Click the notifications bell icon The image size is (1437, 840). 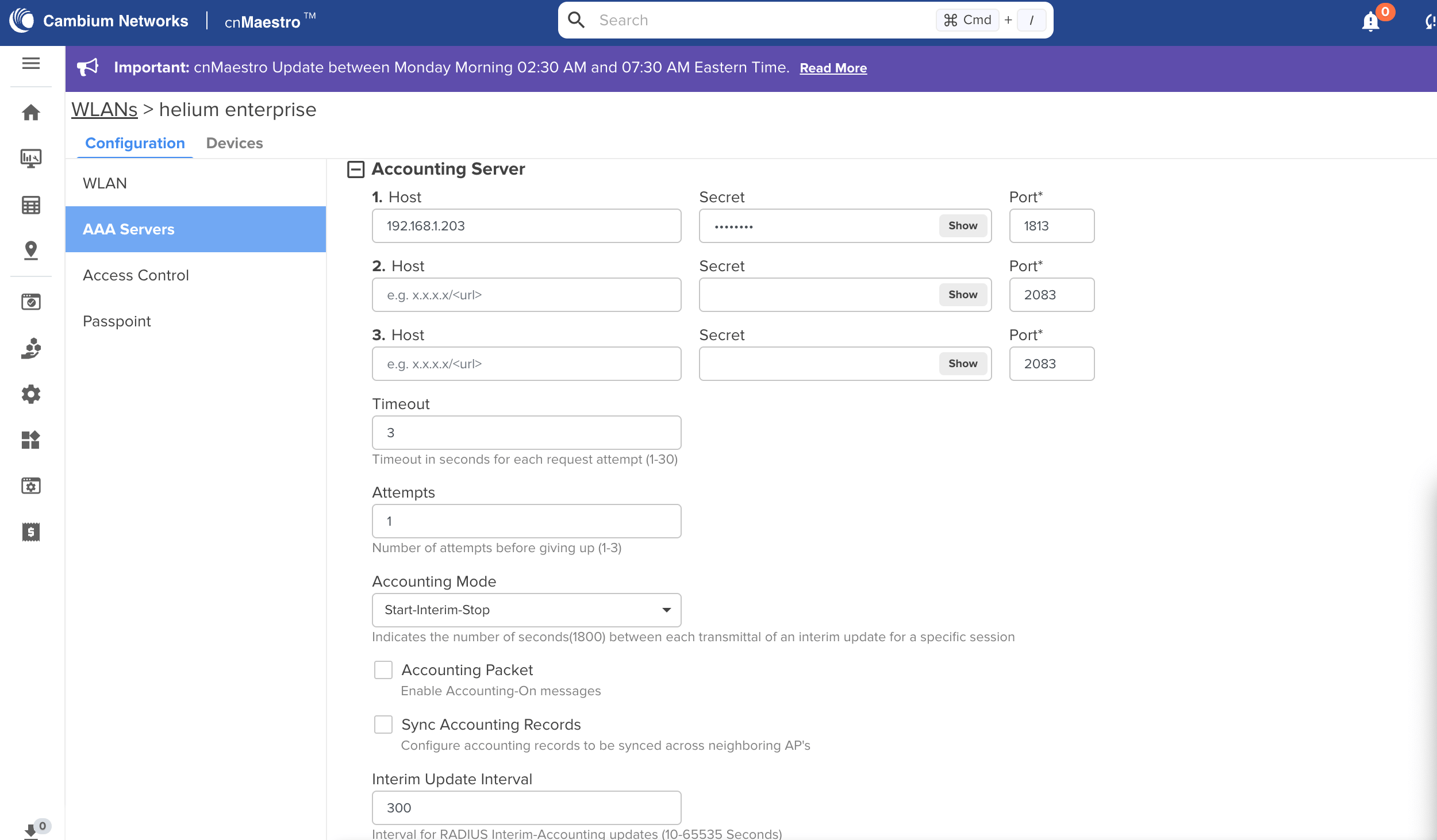tap(1371, 22)
